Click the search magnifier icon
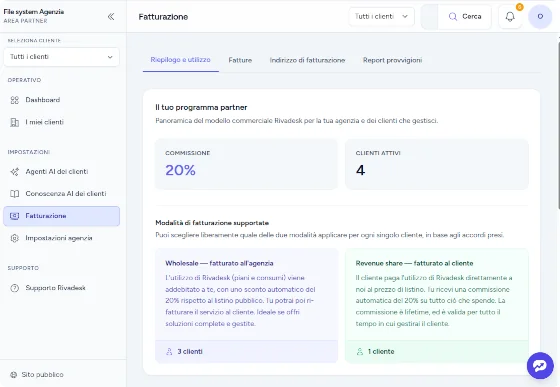Image resolution: width=560 pixels, height=387 pixels. click(x=452, y=16)
